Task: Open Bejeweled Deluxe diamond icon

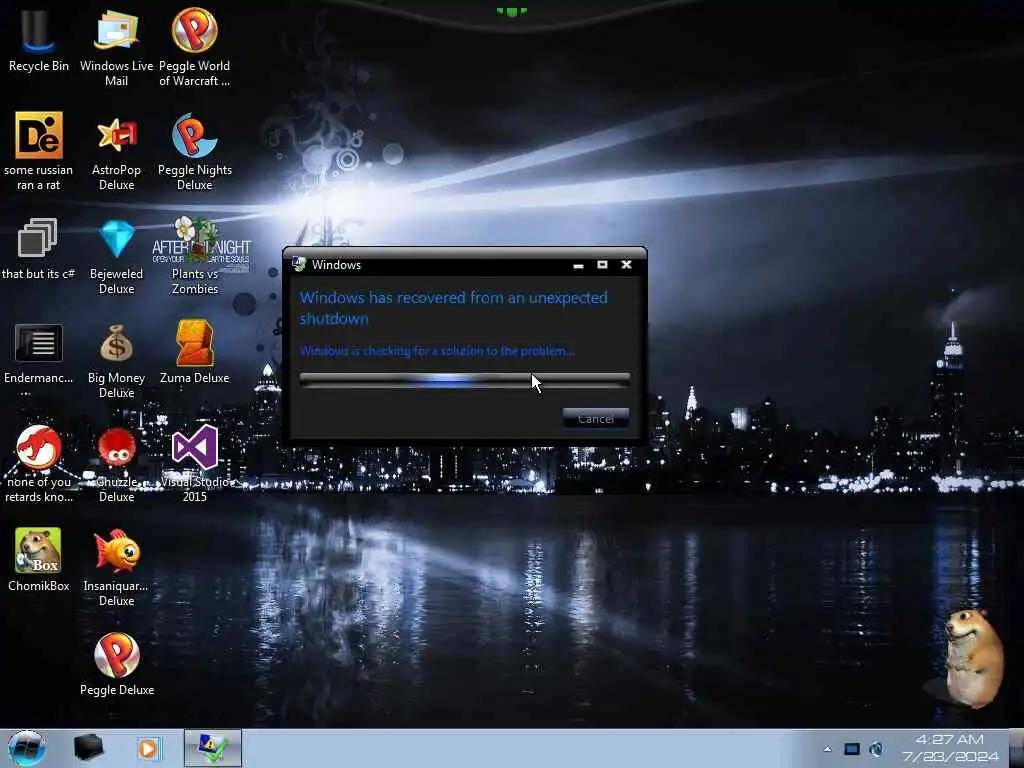Action: point(116,256)
